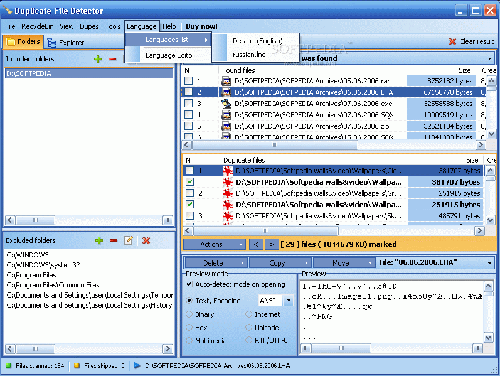Select the Multimedia preview mode
Screen dimensions: 500x376
pyautogui.click(x=189, y=340)
